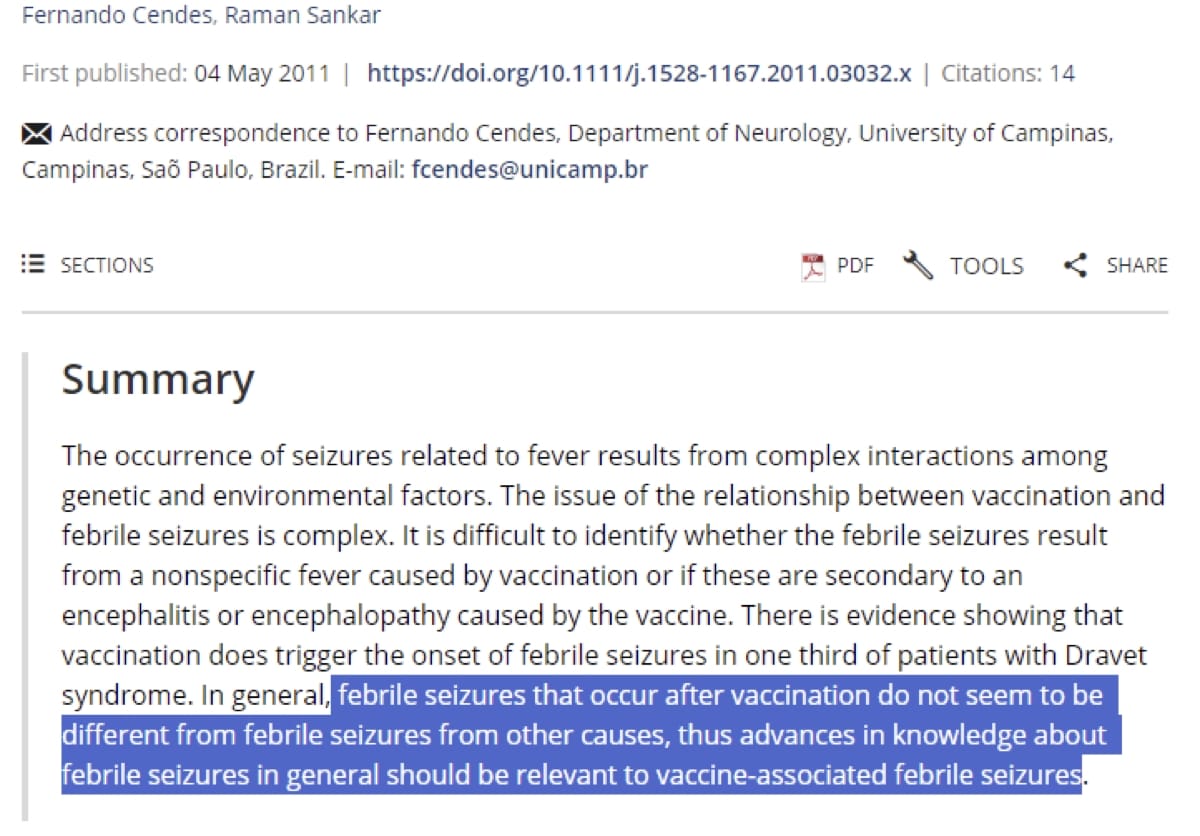This screenshot has width=1200, height=836.
Task: Click the envelope correspondence icon
Action: click(x=37, y=133)
